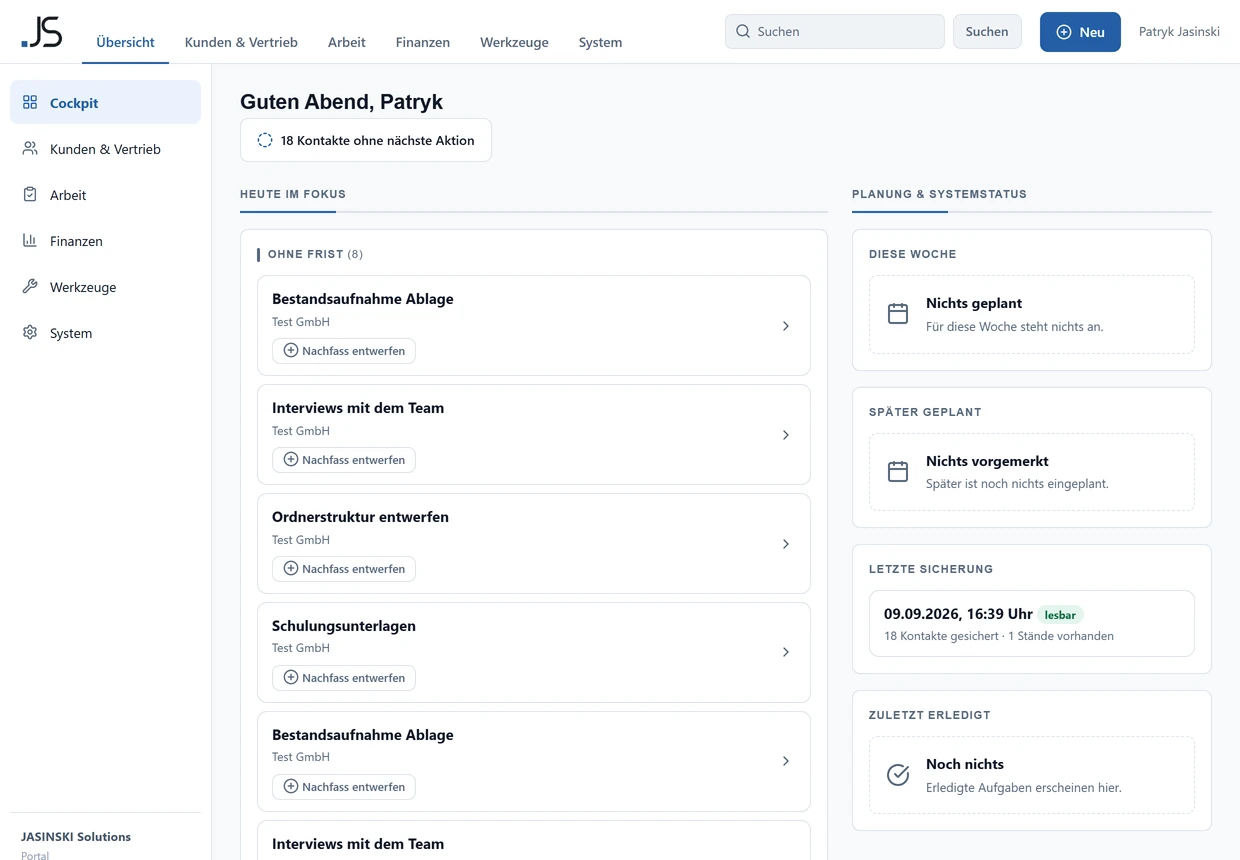Click the calendar icon beside Nichts vorgemerkt

(x=898, y=472)
